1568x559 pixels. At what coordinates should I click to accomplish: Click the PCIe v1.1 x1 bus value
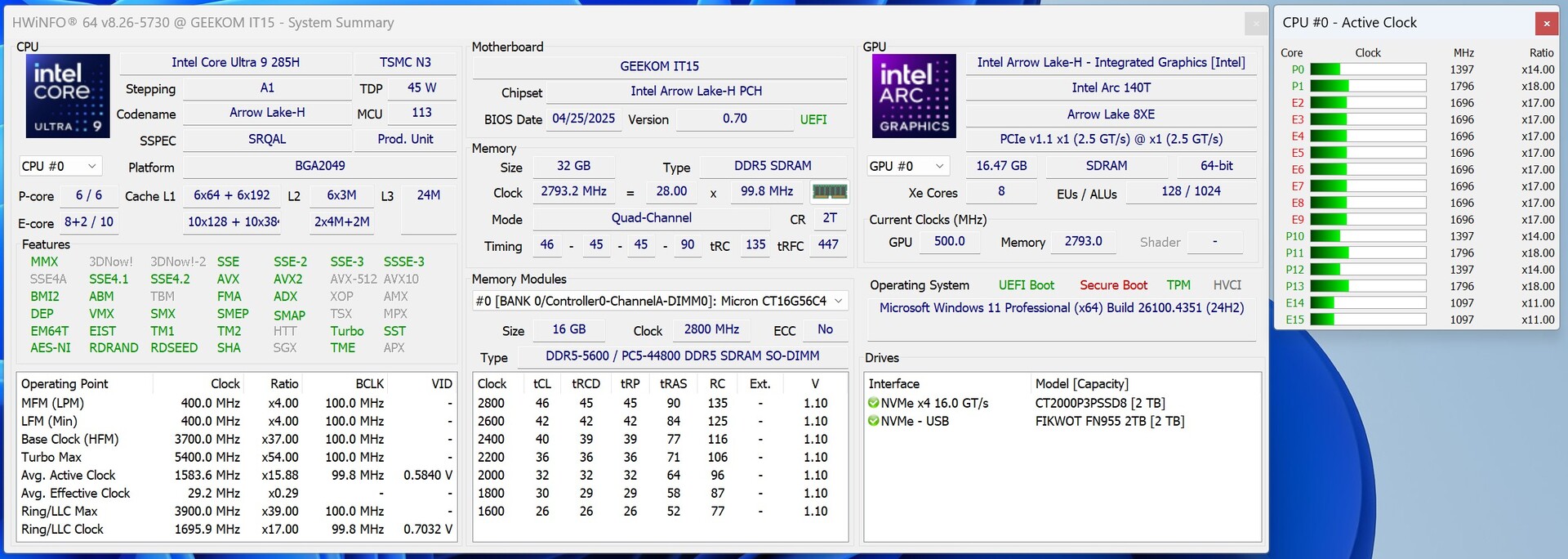click(x=1111, y=139)
